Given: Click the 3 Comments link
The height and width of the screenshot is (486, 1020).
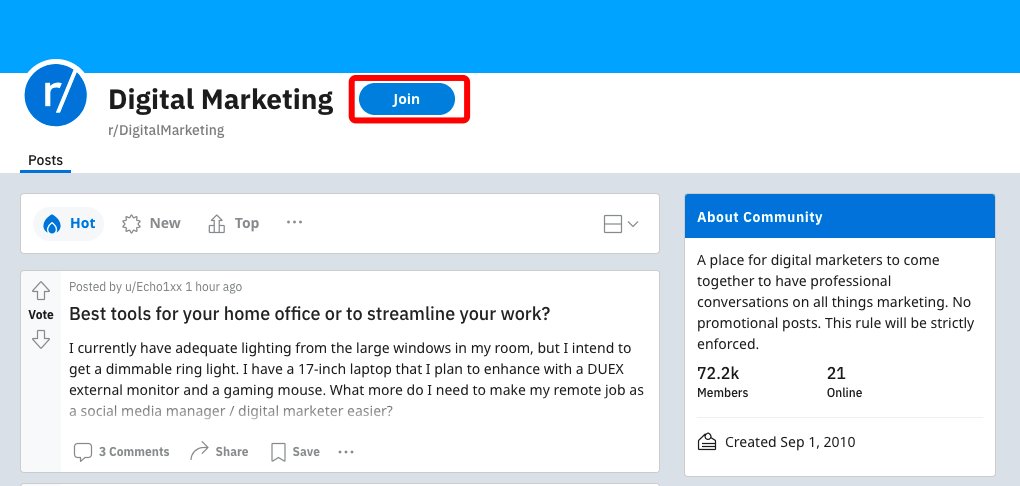Looking at the screenshot, I should point(134,452).
